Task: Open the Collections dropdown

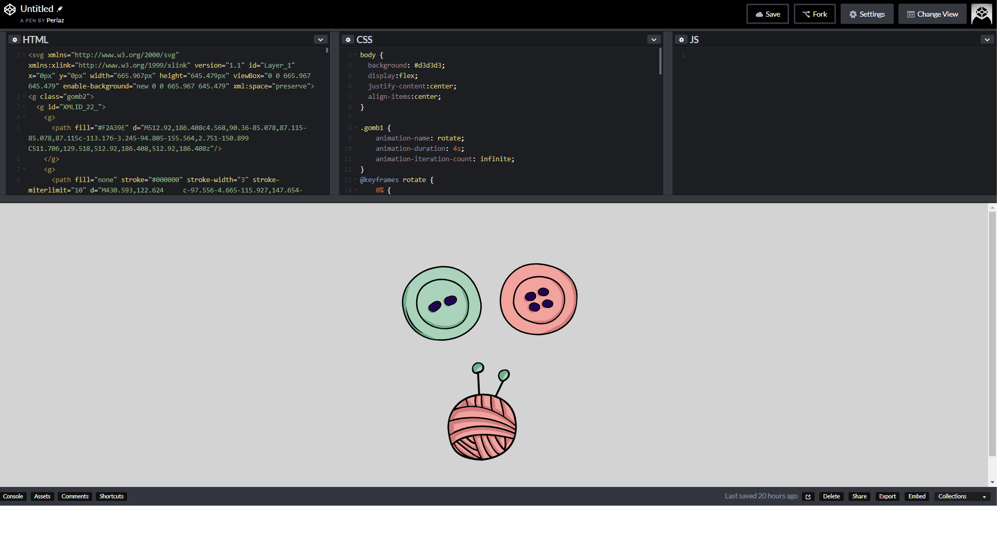Action: (x=961, y=497)
